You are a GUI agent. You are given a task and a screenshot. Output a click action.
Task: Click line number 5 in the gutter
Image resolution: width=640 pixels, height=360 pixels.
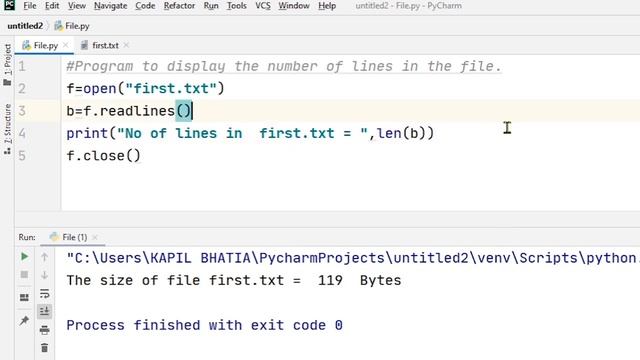(22, 156)
